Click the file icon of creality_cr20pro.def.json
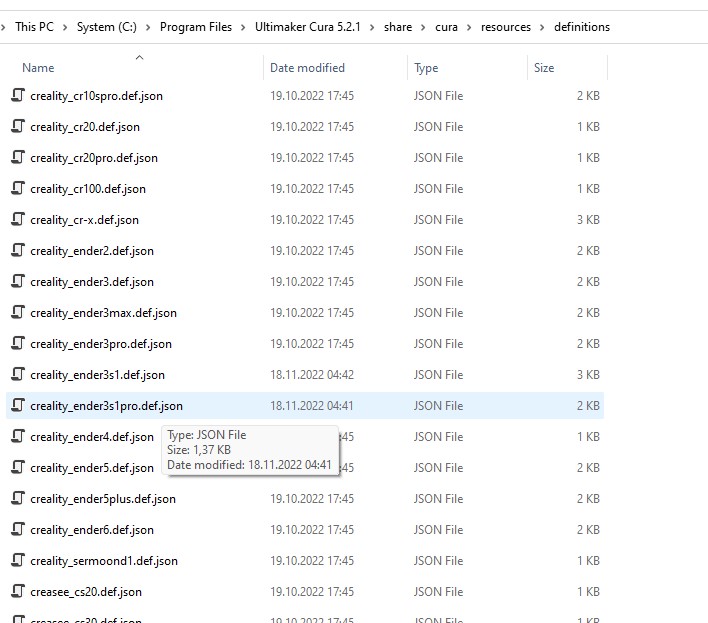 point(18,157)
